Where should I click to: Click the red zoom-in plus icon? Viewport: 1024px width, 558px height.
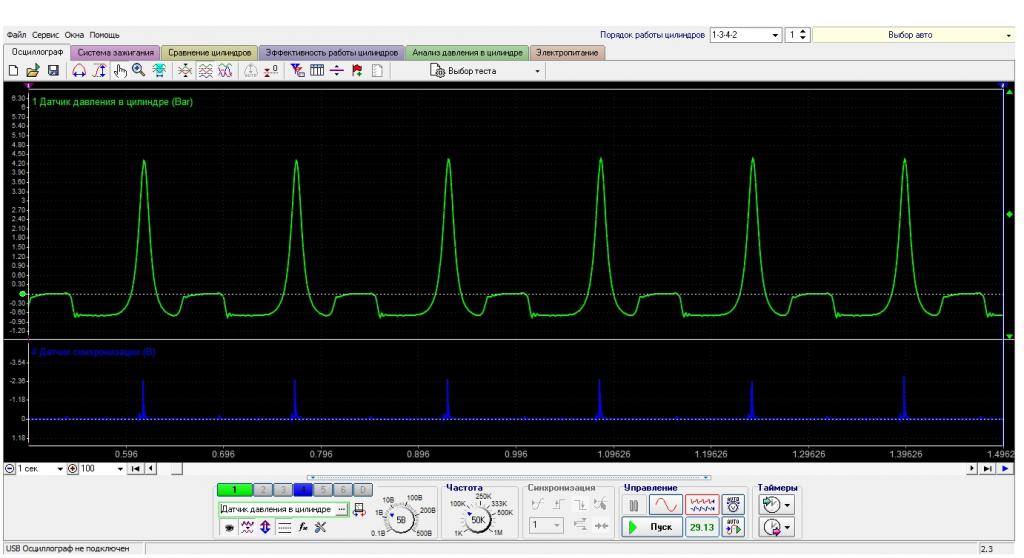coord(72,468)
